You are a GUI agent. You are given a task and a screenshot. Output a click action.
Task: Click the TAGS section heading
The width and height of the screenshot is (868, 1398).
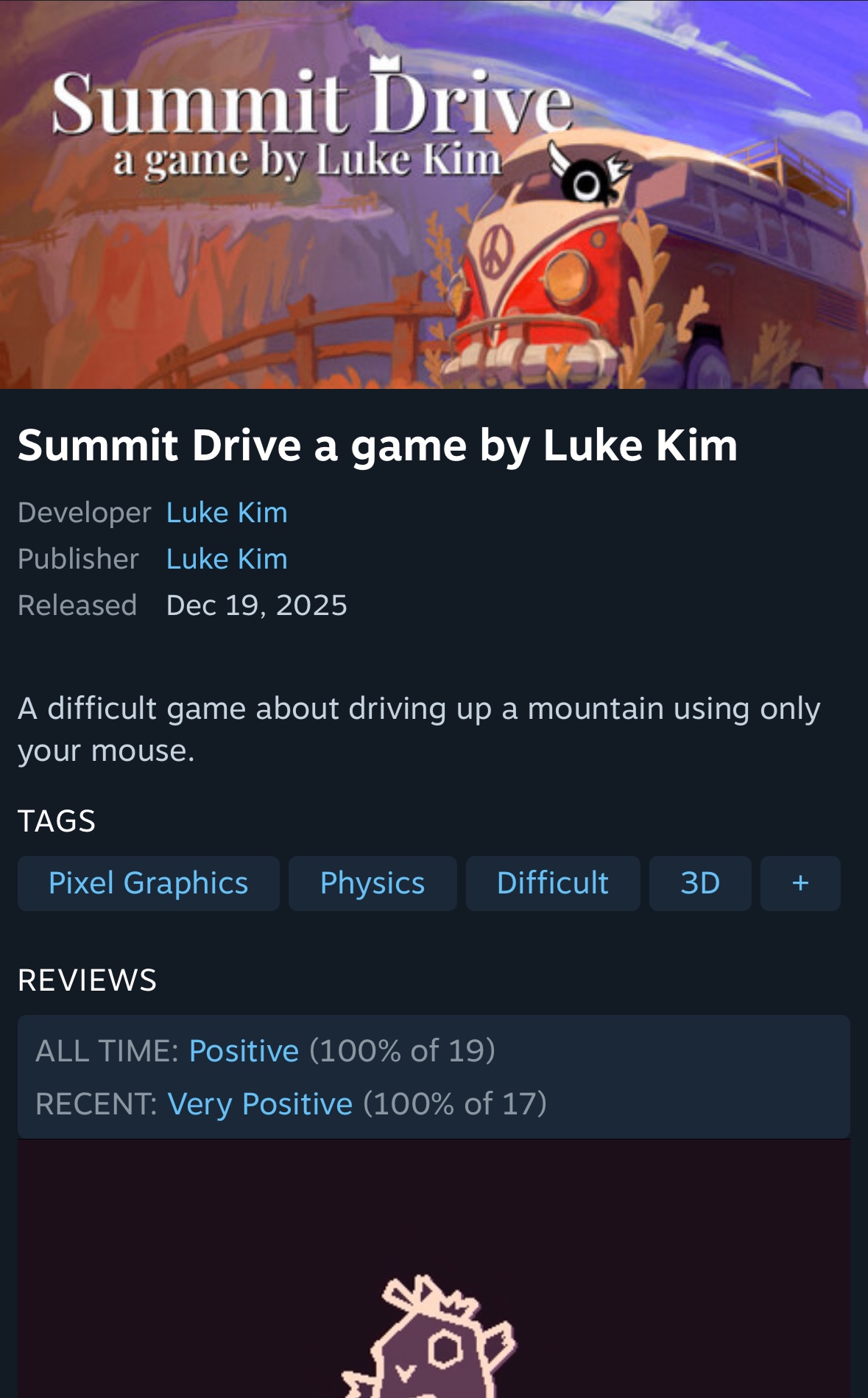pyautogui.click(x=57, y=821)
